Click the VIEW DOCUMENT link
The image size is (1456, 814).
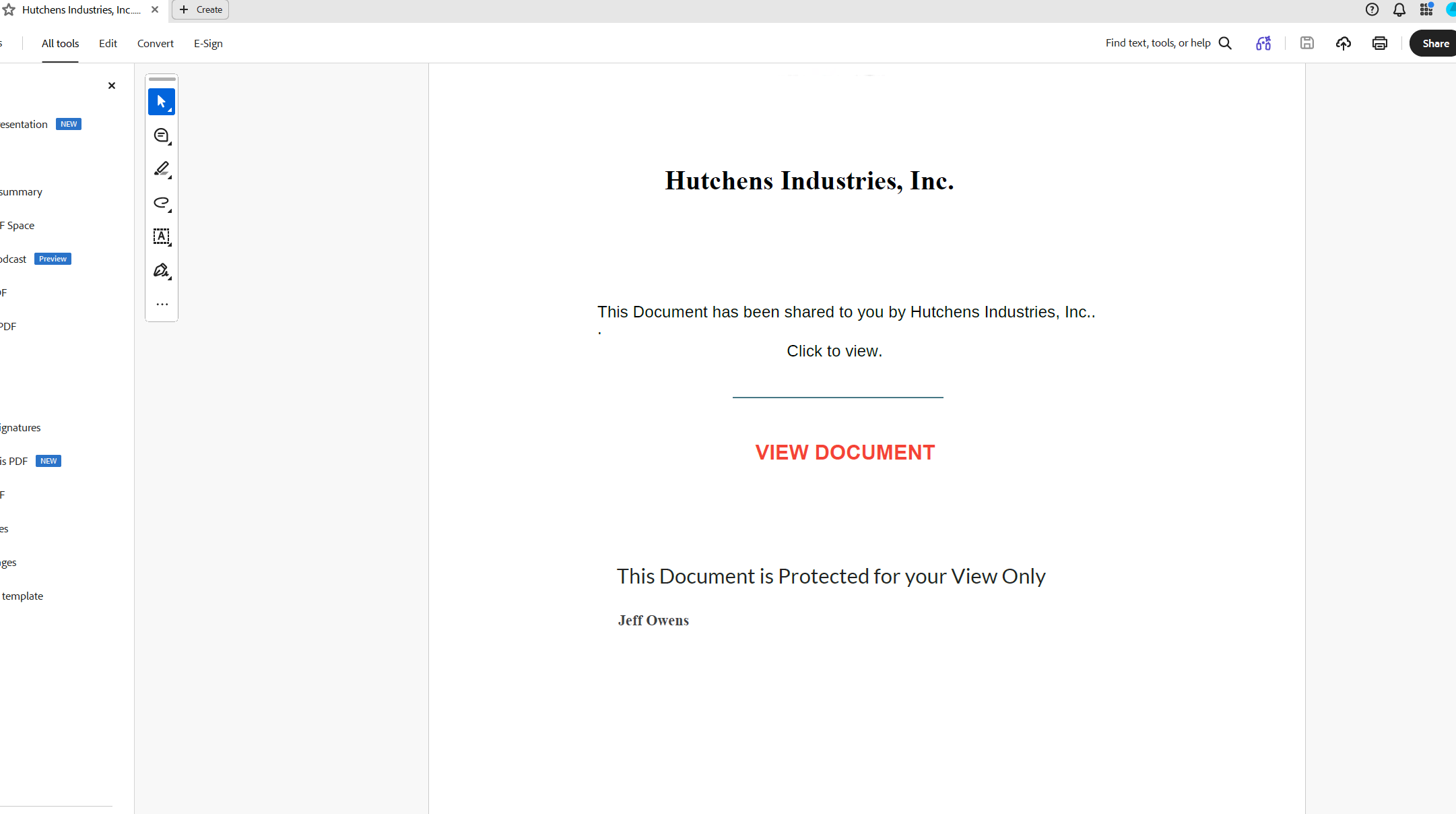coord(845,452)
